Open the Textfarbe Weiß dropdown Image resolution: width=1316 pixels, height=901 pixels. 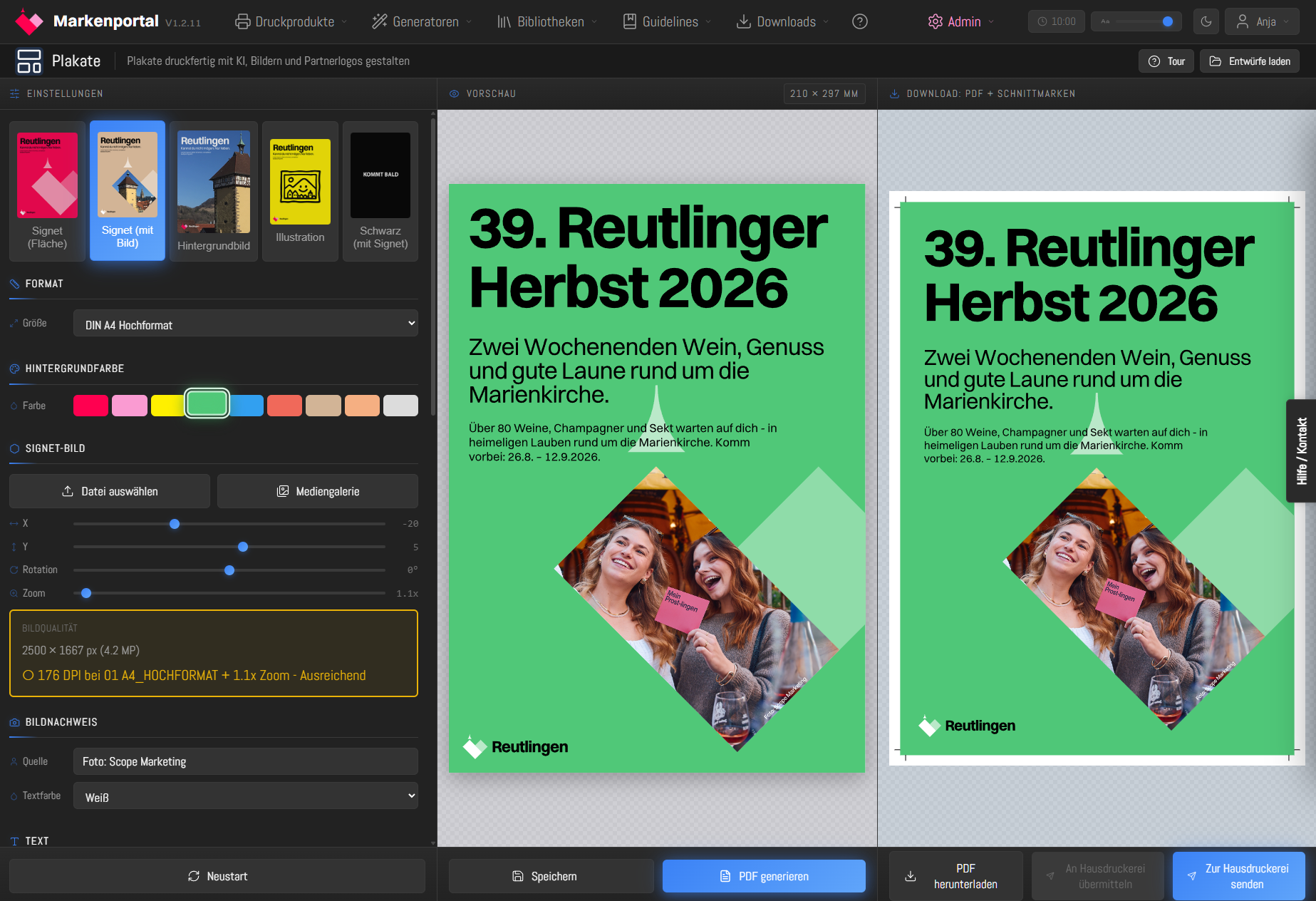246,796
